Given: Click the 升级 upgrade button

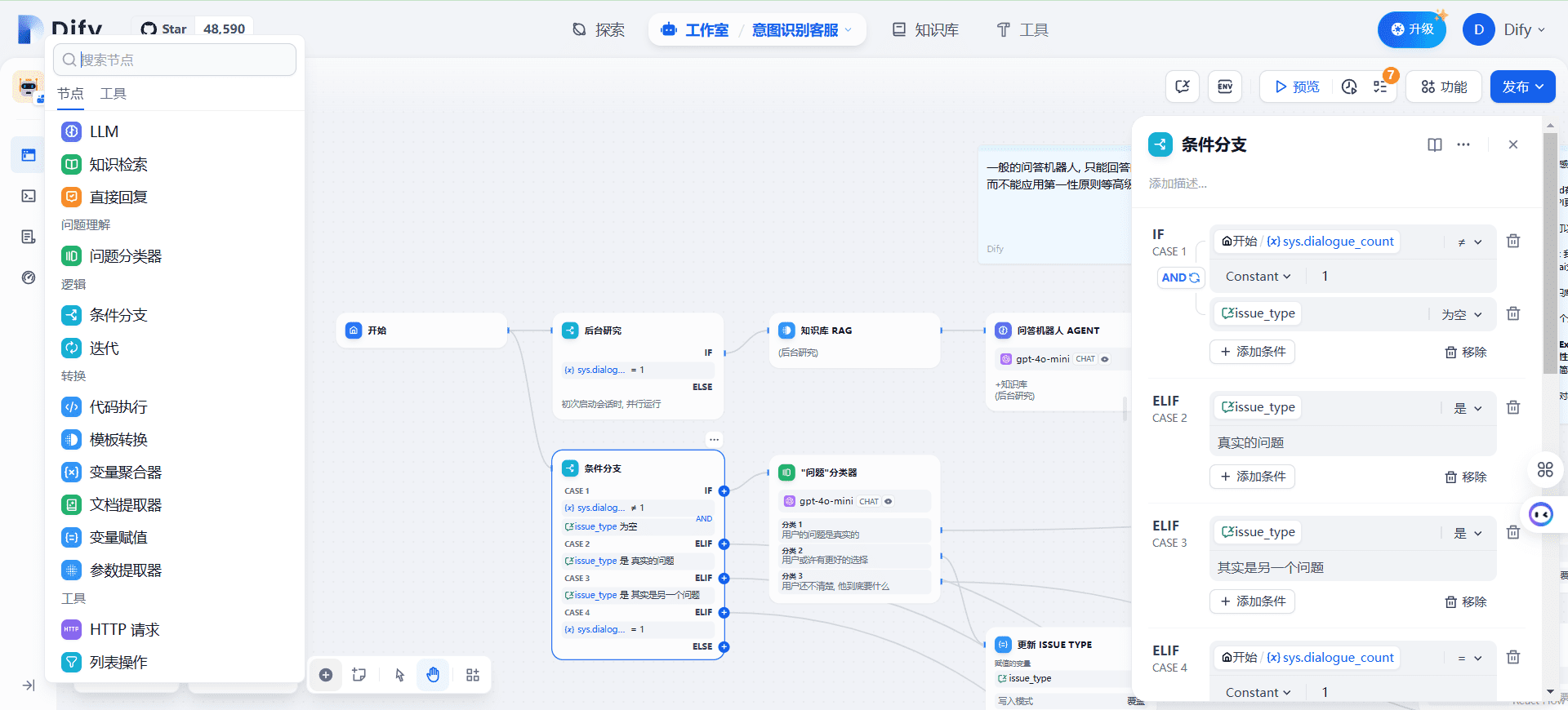Looking at the screenshot, I should (1412, 29).
